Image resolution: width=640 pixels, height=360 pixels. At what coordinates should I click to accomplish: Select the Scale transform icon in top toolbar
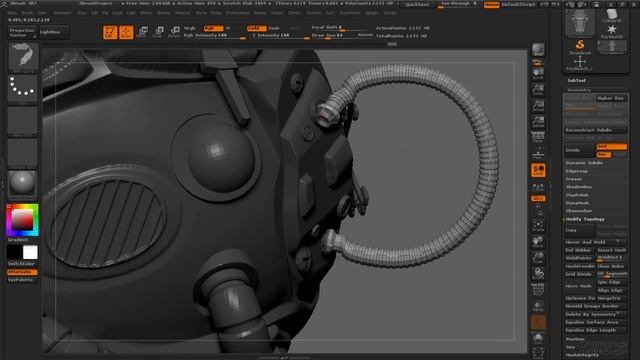(158, 32)
